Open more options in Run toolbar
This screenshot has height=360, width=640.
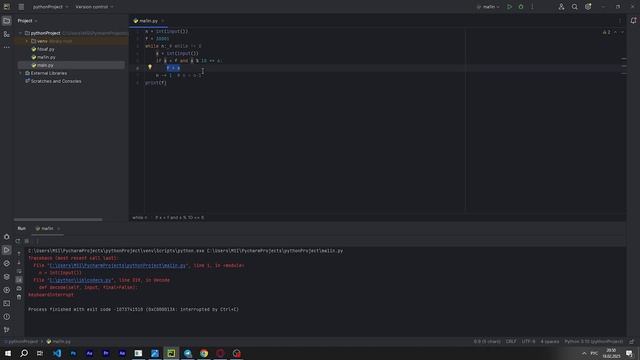(x=37, y=241)
